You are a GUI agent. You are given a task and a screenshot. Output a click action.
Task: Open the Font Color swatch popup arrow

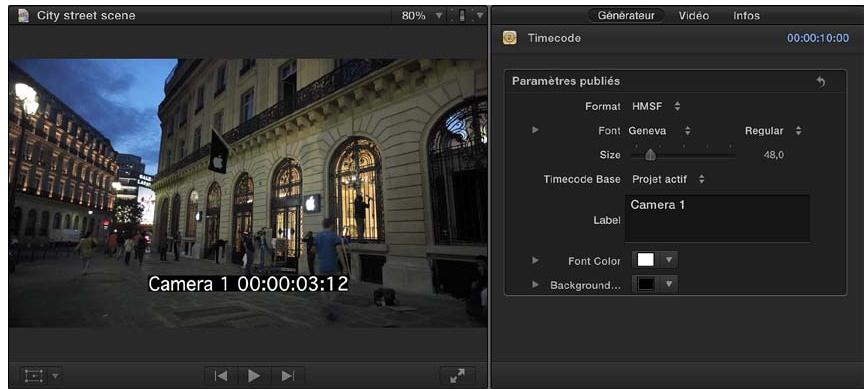[669, 260]
